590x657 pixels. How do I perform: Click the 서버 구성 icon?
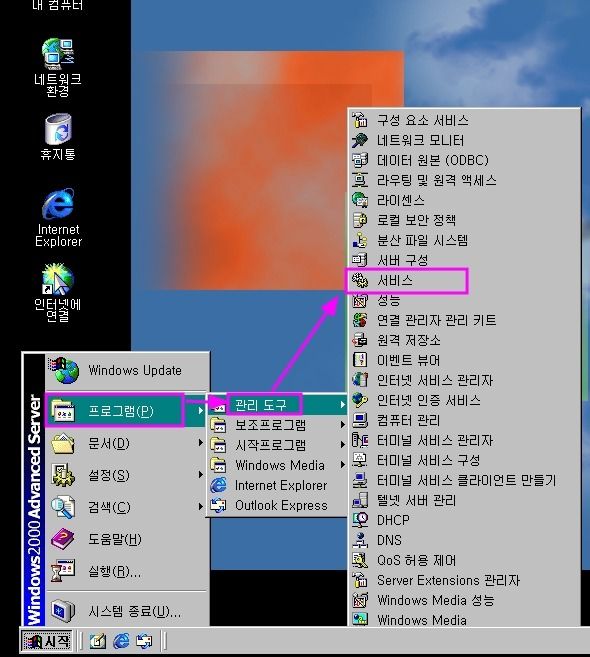(360, 260)
